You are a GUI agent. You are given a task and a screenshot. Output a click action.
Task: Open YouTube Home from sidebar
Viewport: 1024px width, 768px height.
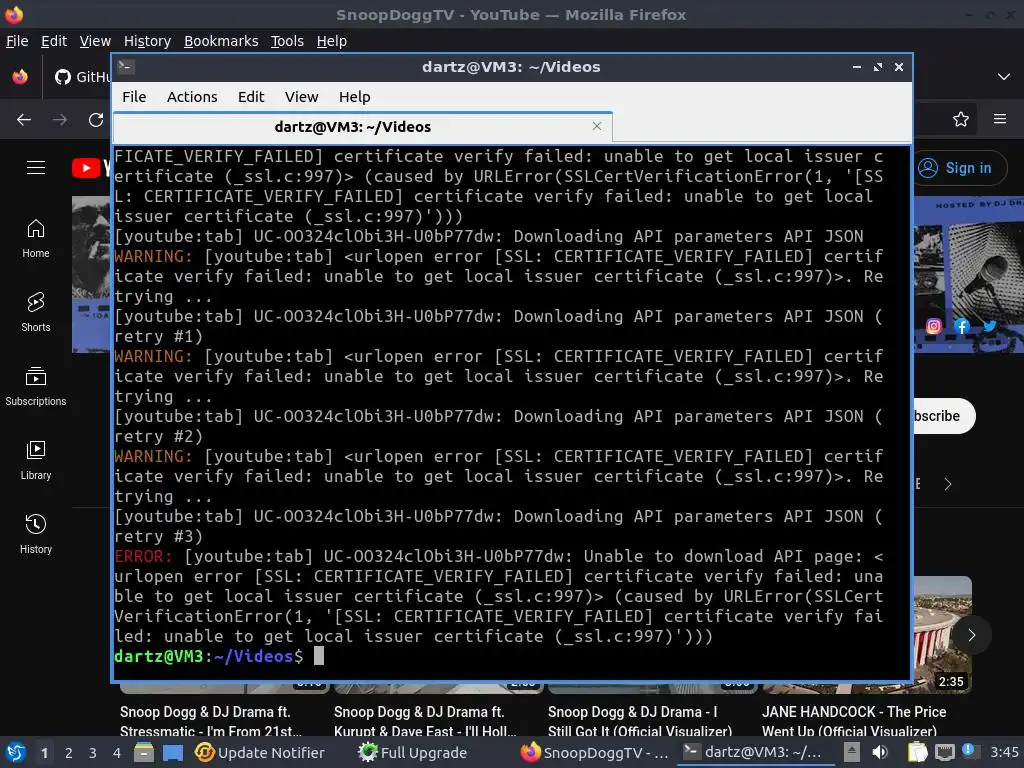36,239
